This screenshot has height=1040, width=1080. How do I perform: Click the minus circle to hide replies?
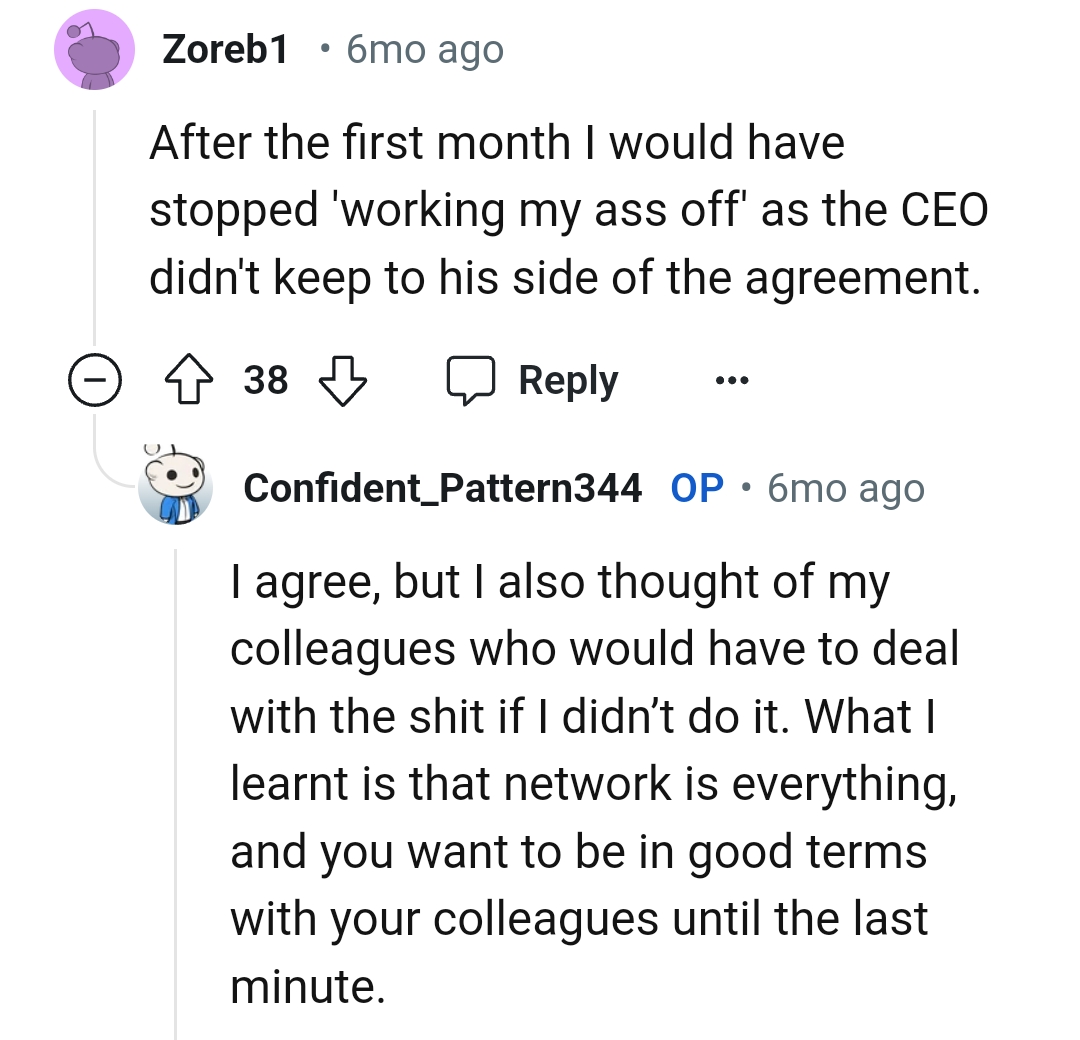(96, 379)
